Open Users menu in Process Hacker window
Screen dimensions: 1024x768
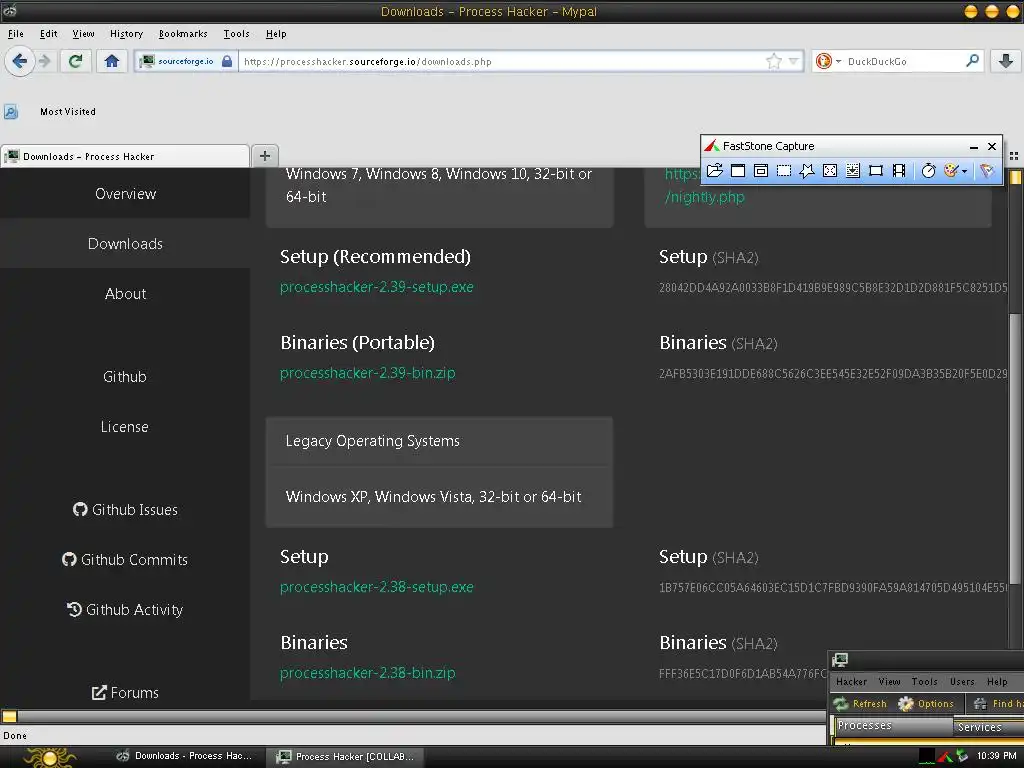pos(962,682)
